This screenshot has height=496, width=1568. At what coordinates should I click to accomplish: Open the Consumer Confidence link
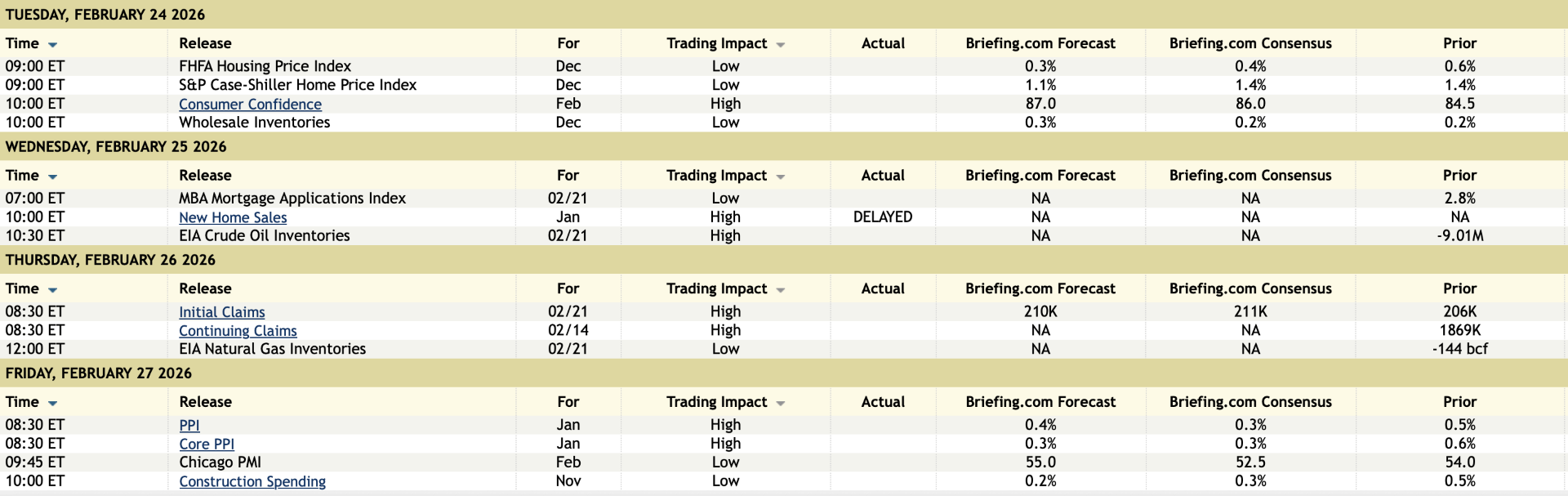(250, 105)
